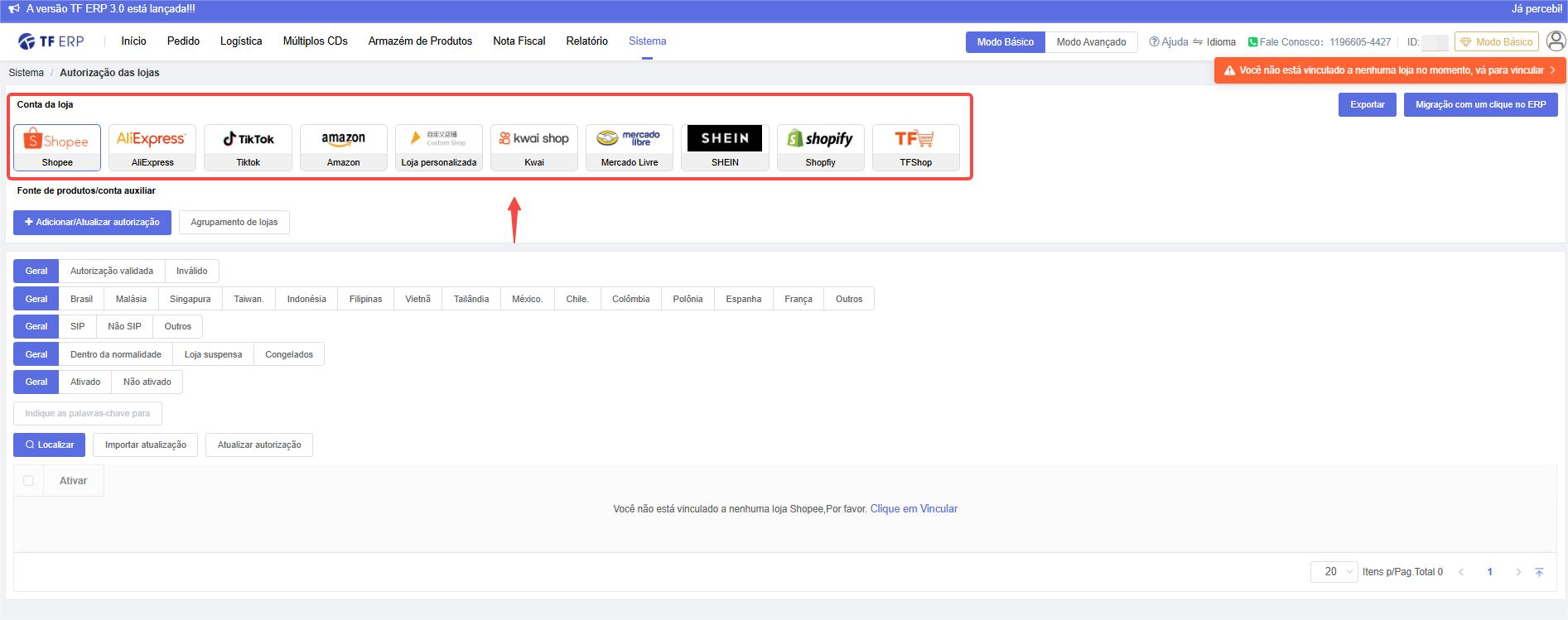1568x620 pixels.
Task: Click the Localizar search button
Action: point(49,445)
